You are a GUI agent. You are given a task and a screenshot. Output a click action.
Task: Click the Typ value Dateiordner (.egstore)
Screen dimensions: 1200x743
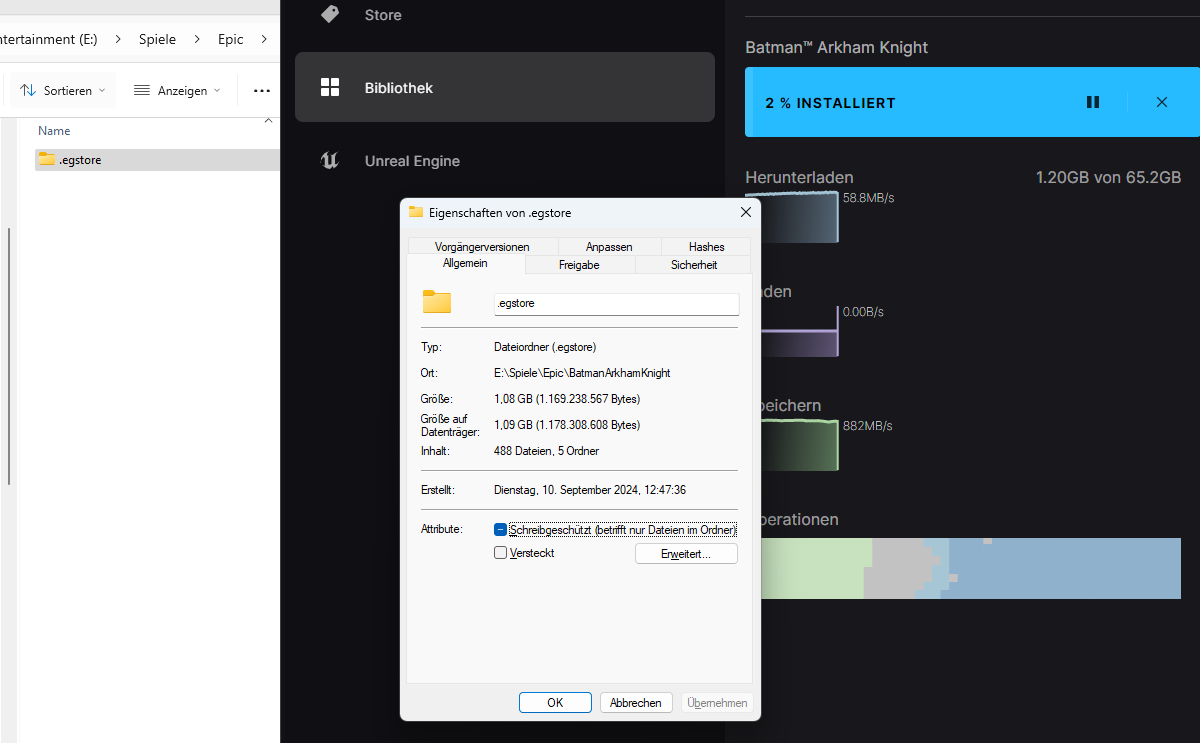click(x=545, y=347)
